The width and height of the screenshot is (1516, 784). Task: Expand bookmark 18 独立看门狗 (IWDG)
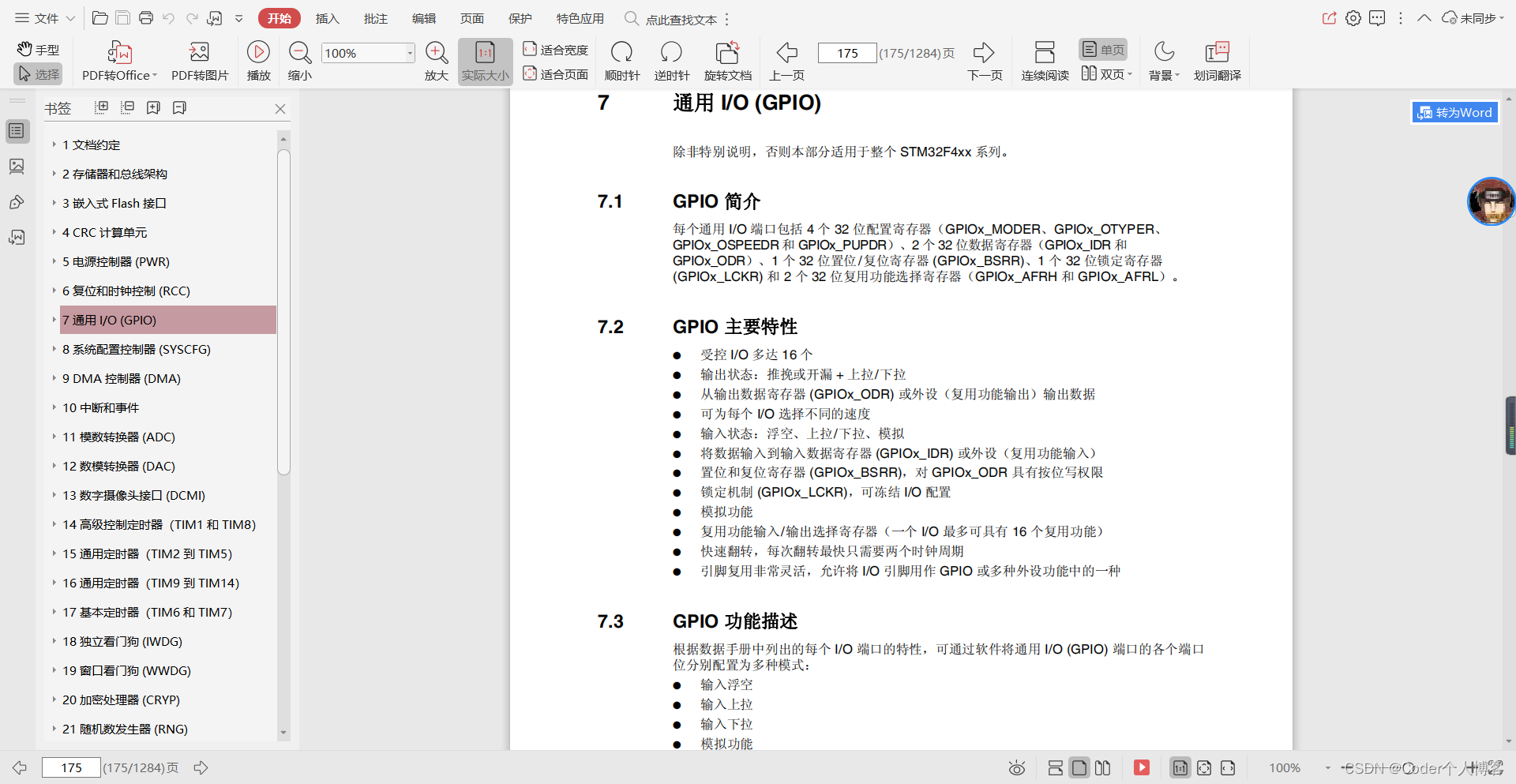pyautogui.click(x=54, y=641)
